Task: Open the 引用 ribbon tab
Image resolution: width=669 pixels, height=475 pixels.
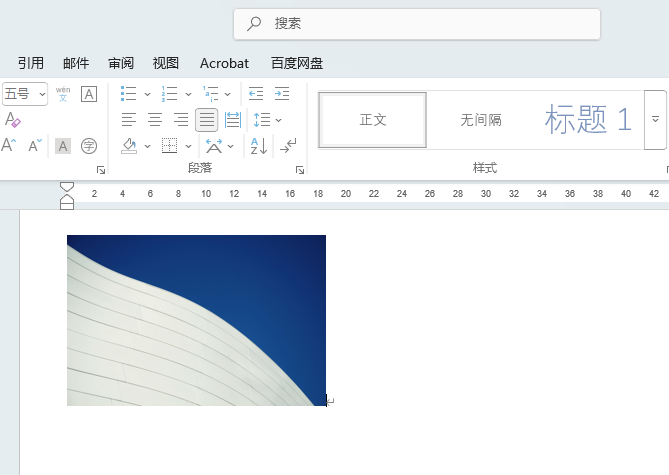Action: [31, 63]
